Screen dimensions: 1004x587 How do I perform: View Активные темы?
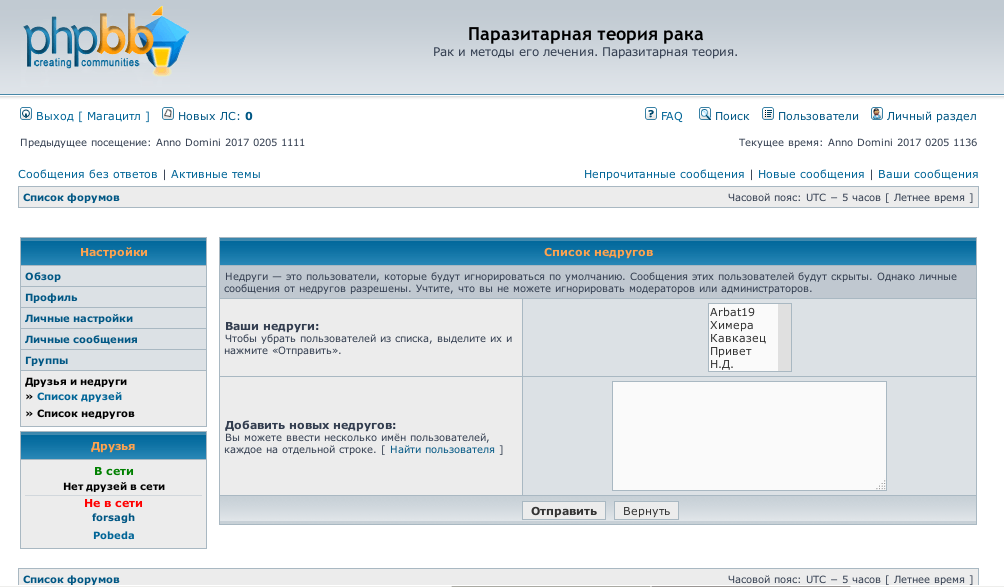click(x=216, y=174)
